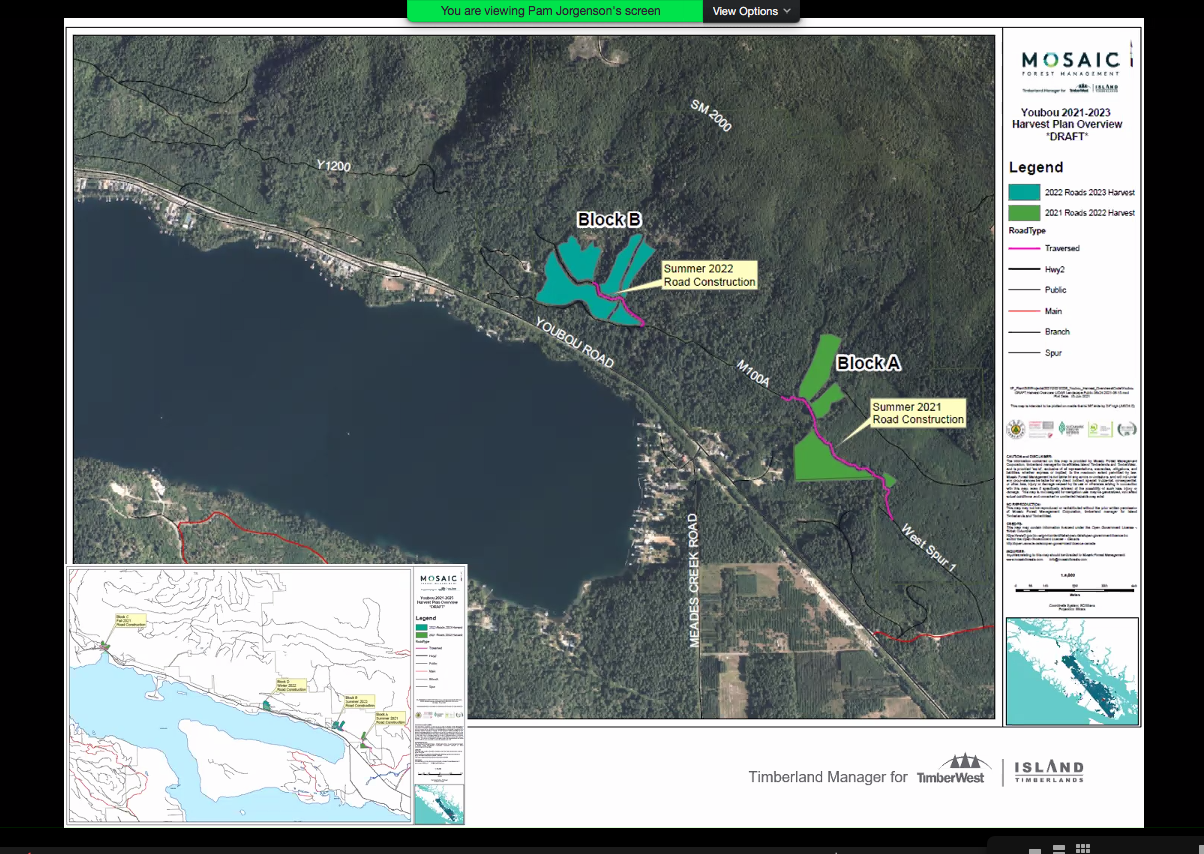Image resolution: width=1204 pixels, height=854 pixels.
Task: Click the Mosaic logo inside the overview inset map
Action: point(438,580)
